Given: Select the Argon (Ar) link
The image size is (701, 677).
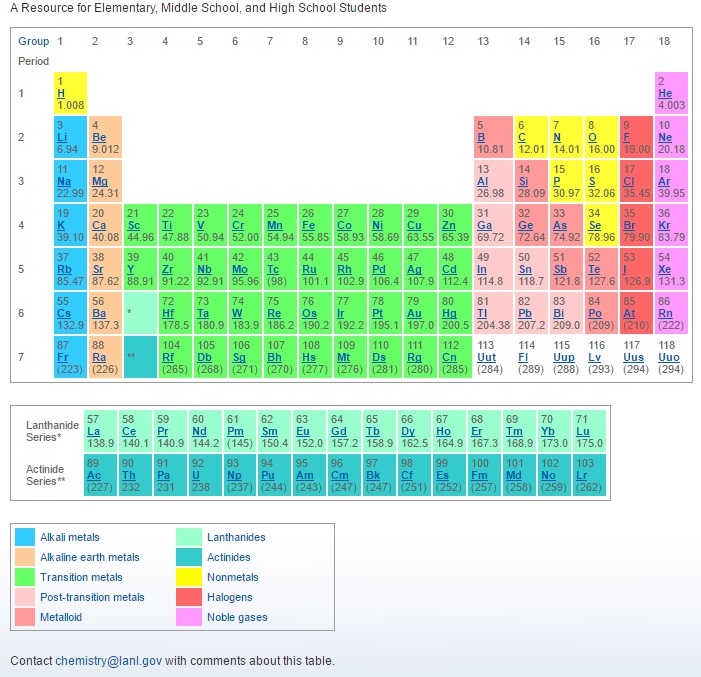Looking at the screenshot, I should 664,181.
